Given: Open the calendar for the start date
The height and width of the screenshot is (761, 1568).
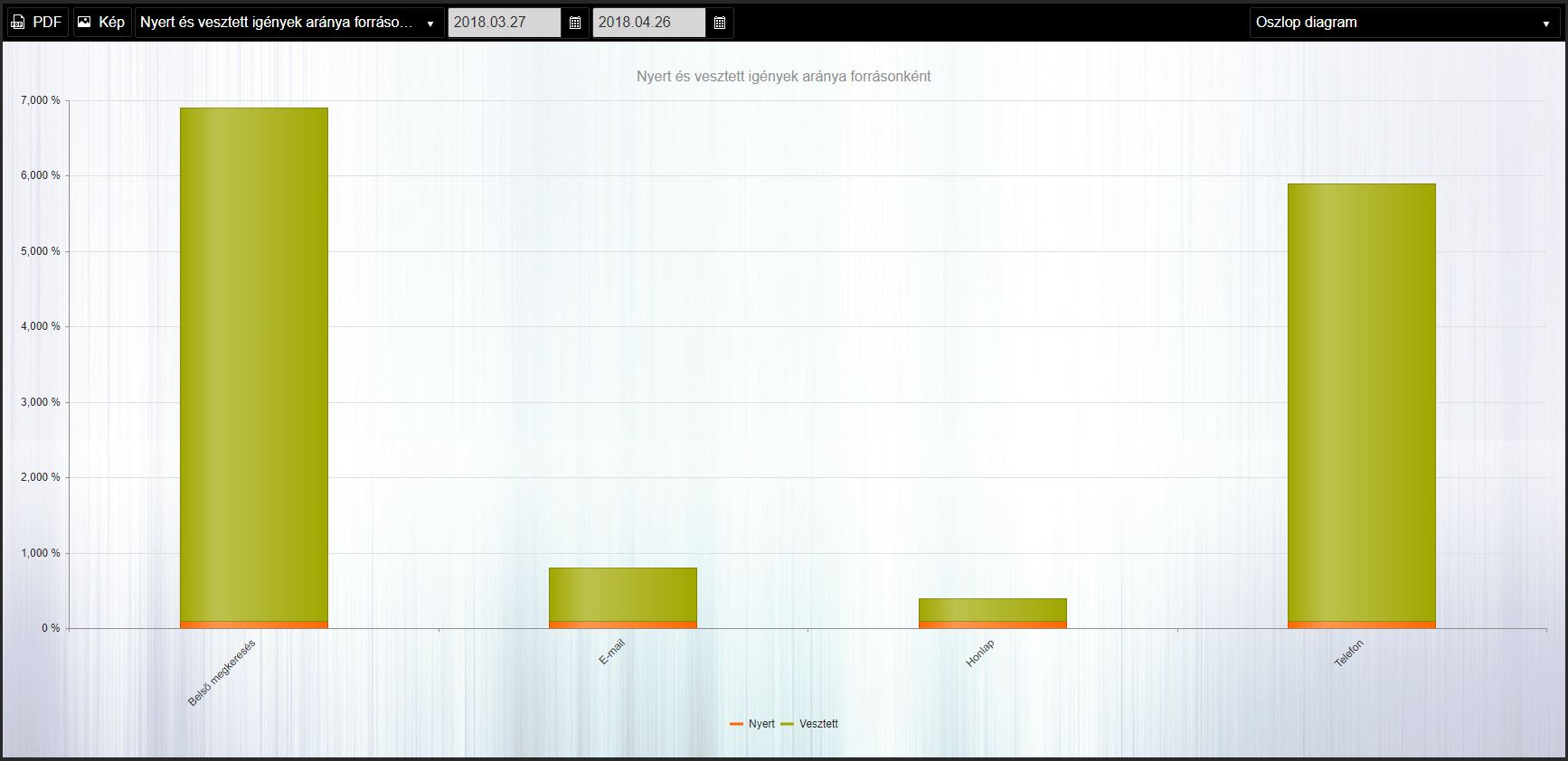Looking at the screenshot, I should (575, 23).
